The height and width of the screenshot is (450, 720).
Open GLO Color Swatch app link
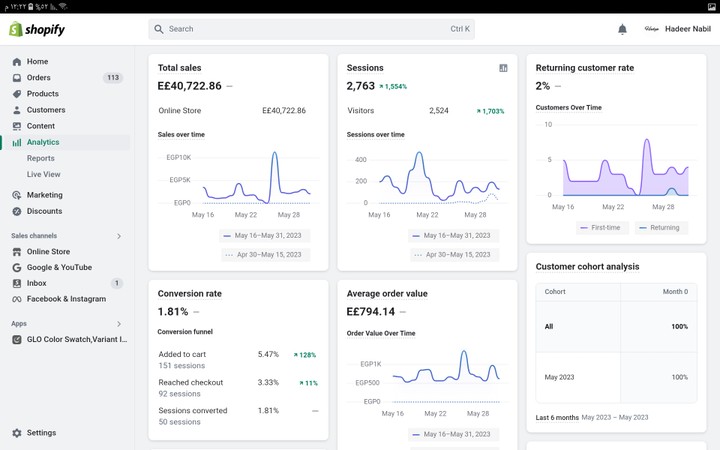tap(77, 339)
